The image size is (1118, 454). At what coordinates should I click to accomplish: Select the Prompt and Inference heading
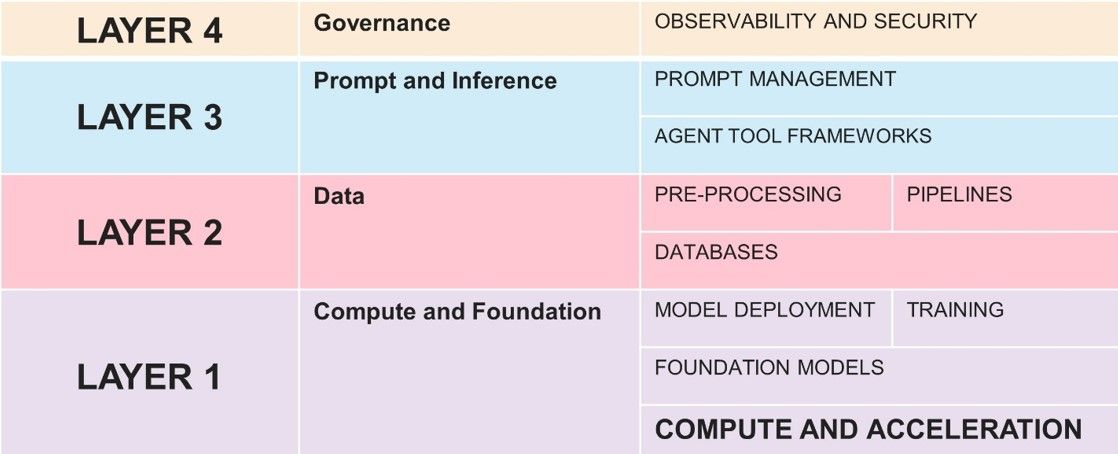(435, 81)
